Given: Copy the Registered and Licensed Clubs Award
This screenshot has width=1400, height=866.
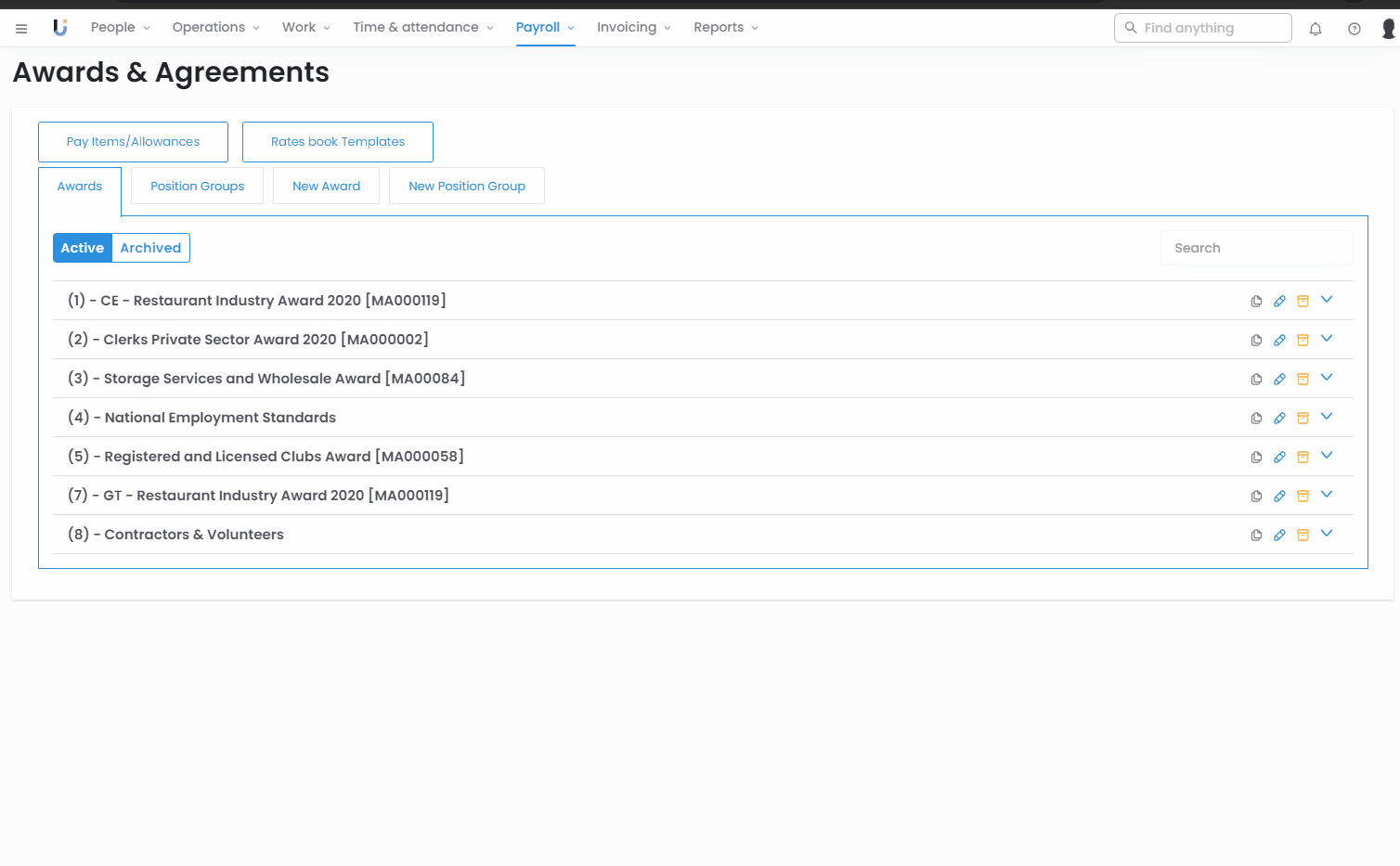Looking at the screenshot, I should 1256,457.
